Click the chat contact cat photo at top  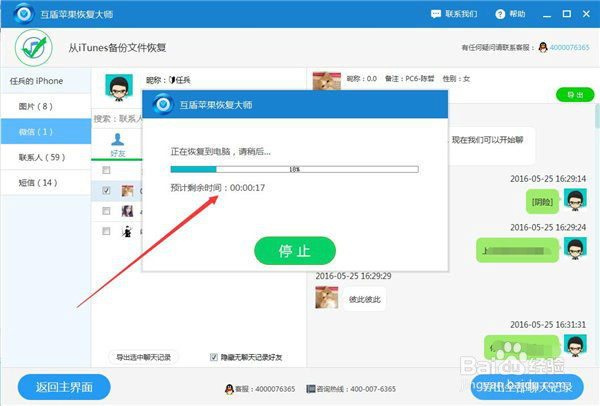[327, 81]
